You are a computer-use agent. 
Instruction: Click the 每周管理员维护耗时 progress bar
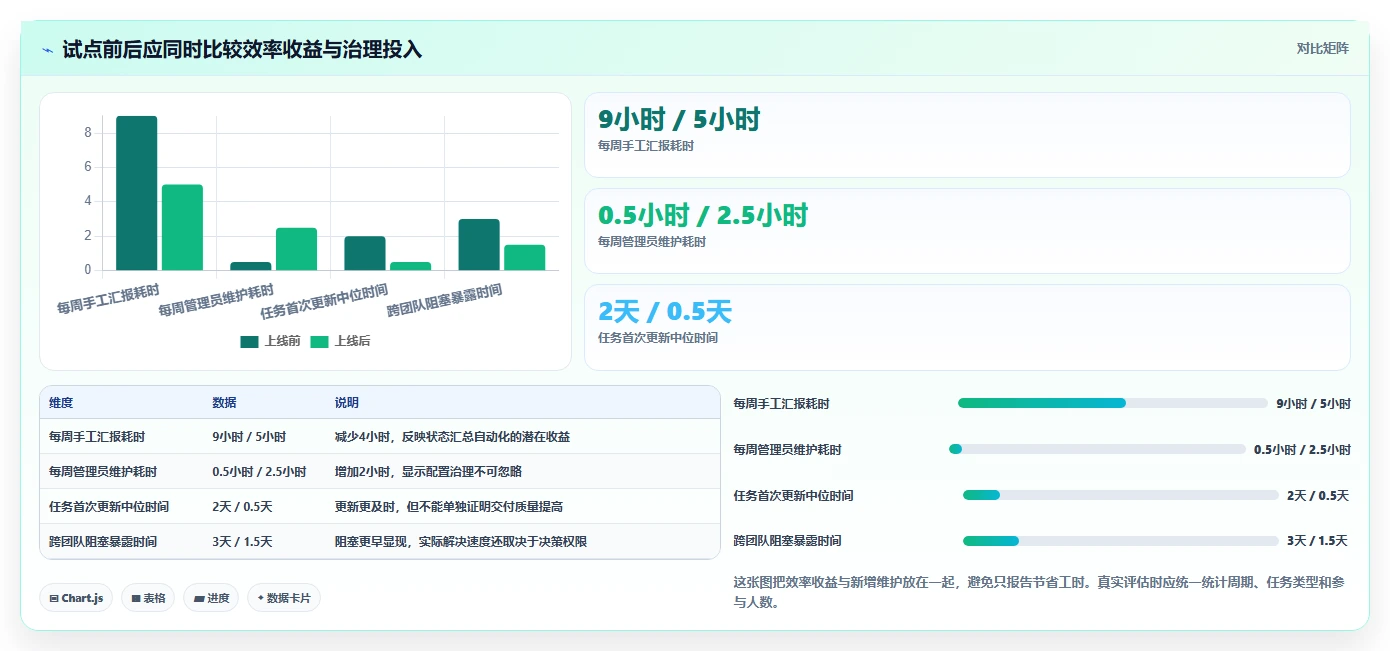1097,449
